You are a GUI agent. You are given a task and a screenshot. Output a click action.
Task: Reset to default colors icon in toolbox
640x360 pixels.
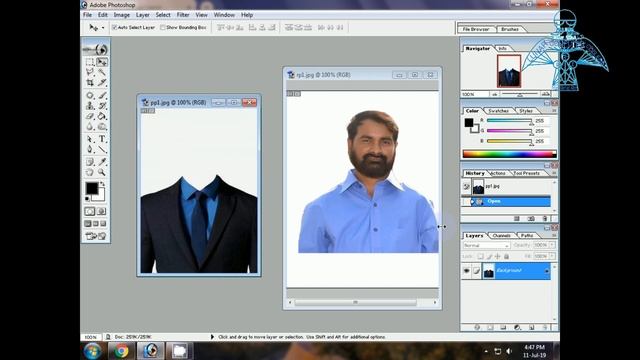(87, 199)
